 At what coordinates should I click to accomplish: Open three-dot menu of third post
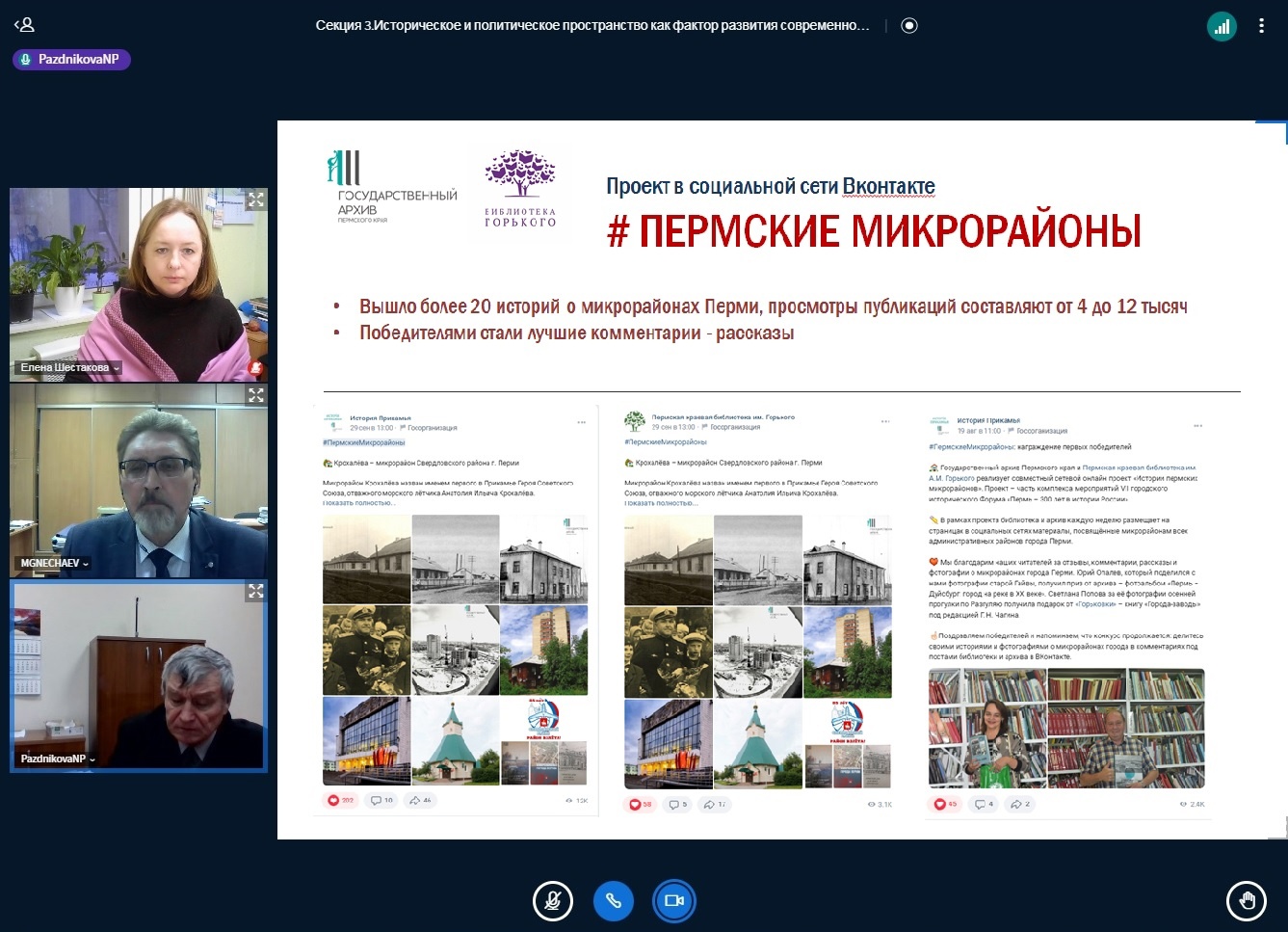(1197, 425)
